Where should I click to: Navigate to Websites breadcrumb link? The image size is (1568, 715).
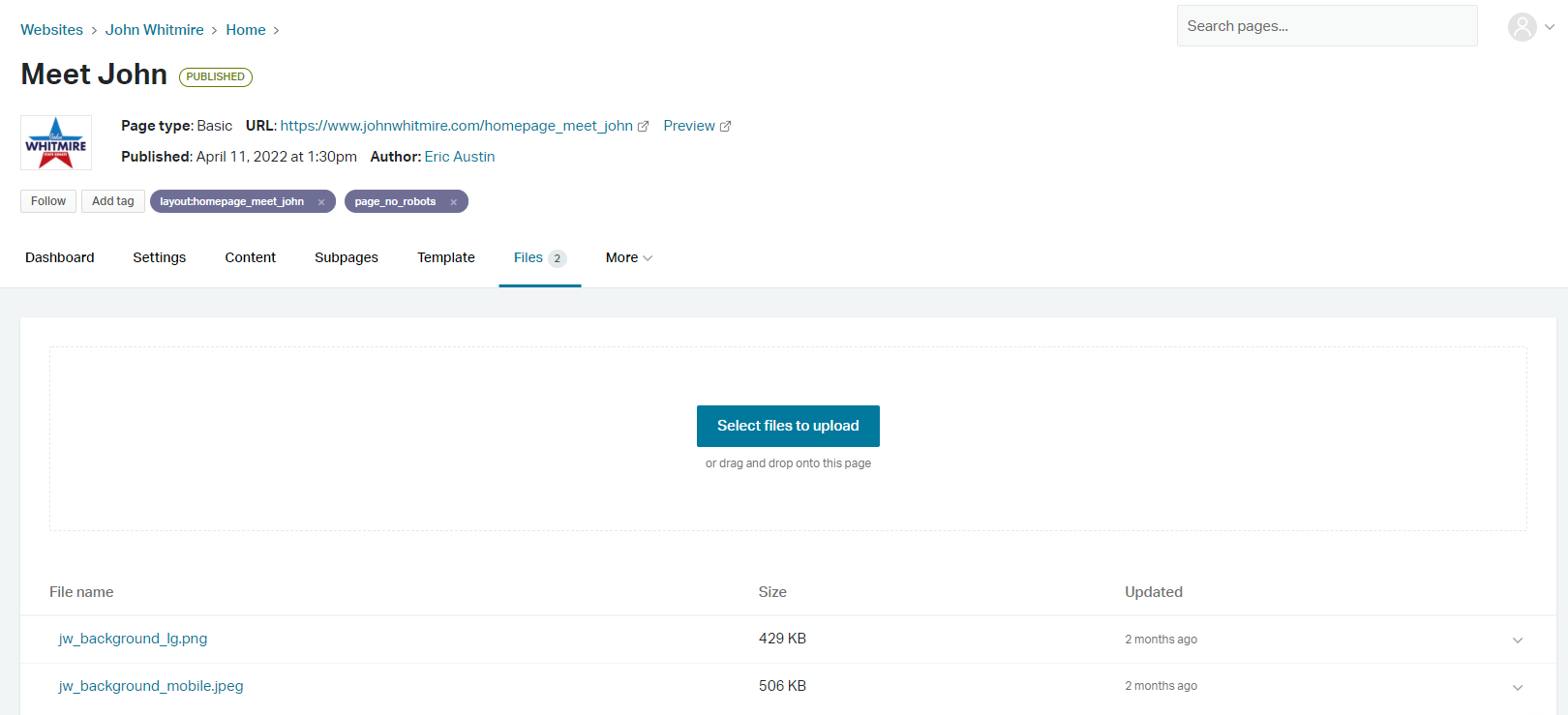click(x=51, y=30)
